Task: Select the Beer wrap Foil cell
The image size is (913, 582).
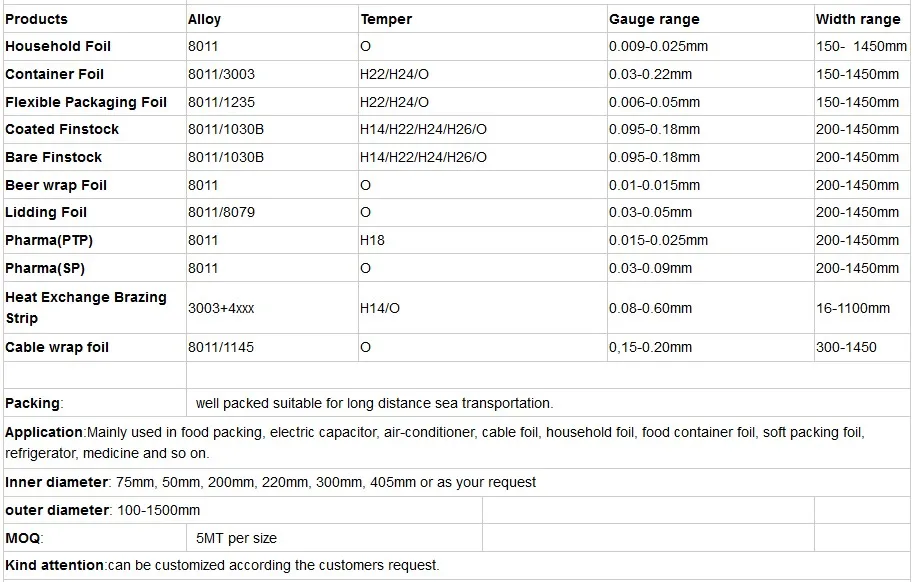Action: (56, 185)
